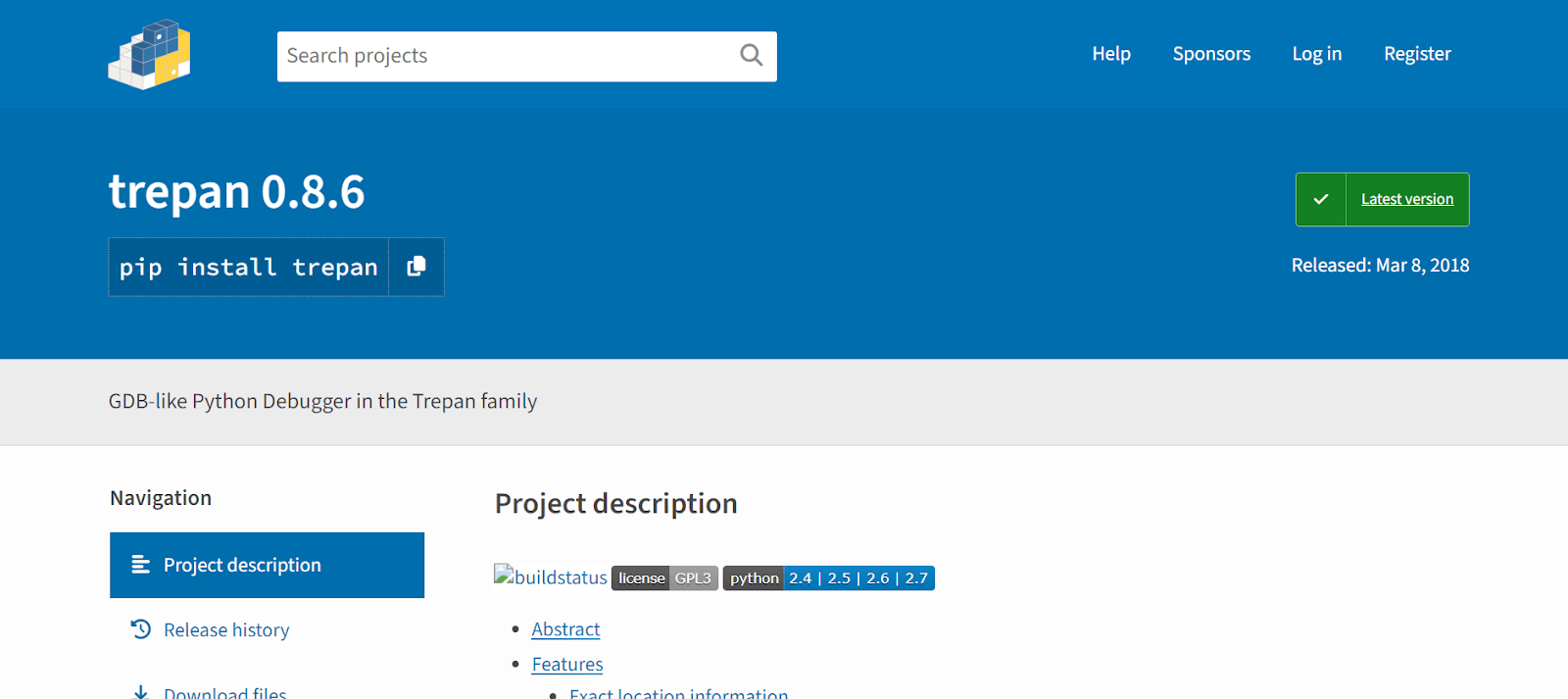
Task: Open the python 2.4 | 2.5 | 2.6 | 2.7 badge
Action: pos(829,578)
